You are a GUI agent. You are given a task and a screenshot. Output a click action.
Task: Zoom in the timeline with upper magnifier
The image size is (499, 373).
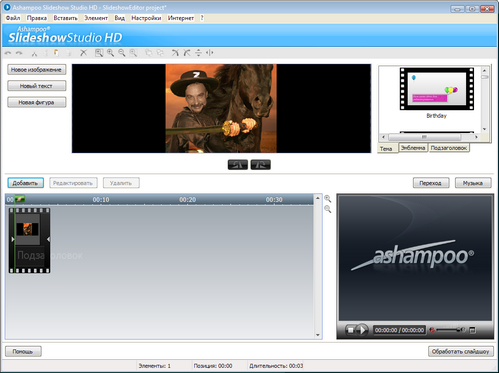328,199
